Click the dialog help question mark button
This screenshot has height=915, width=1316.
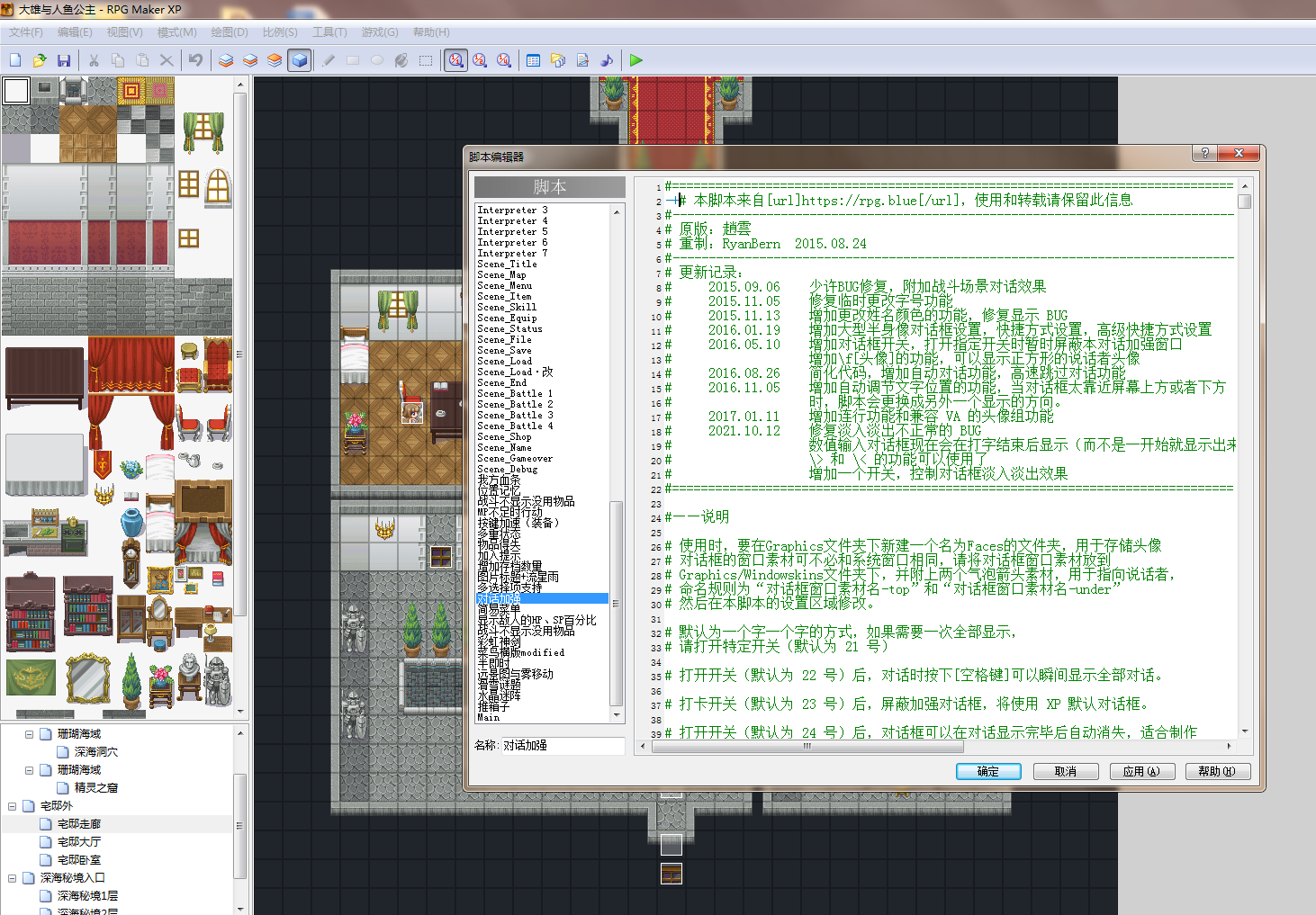click(x=1204, y=153)
